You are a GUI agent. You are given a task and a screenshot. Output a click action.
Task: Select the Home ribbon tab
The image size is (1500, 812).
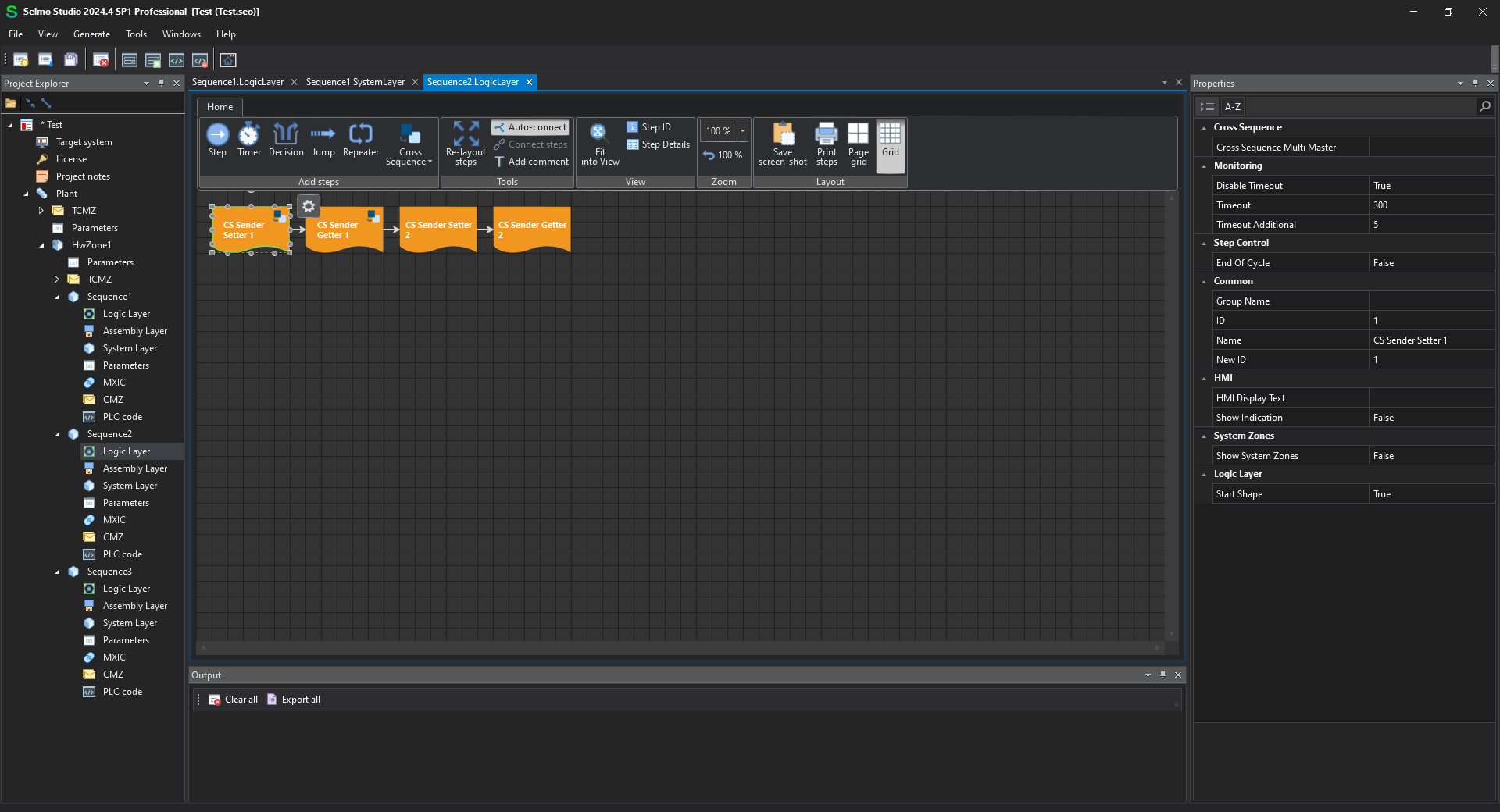coord(220,107)
